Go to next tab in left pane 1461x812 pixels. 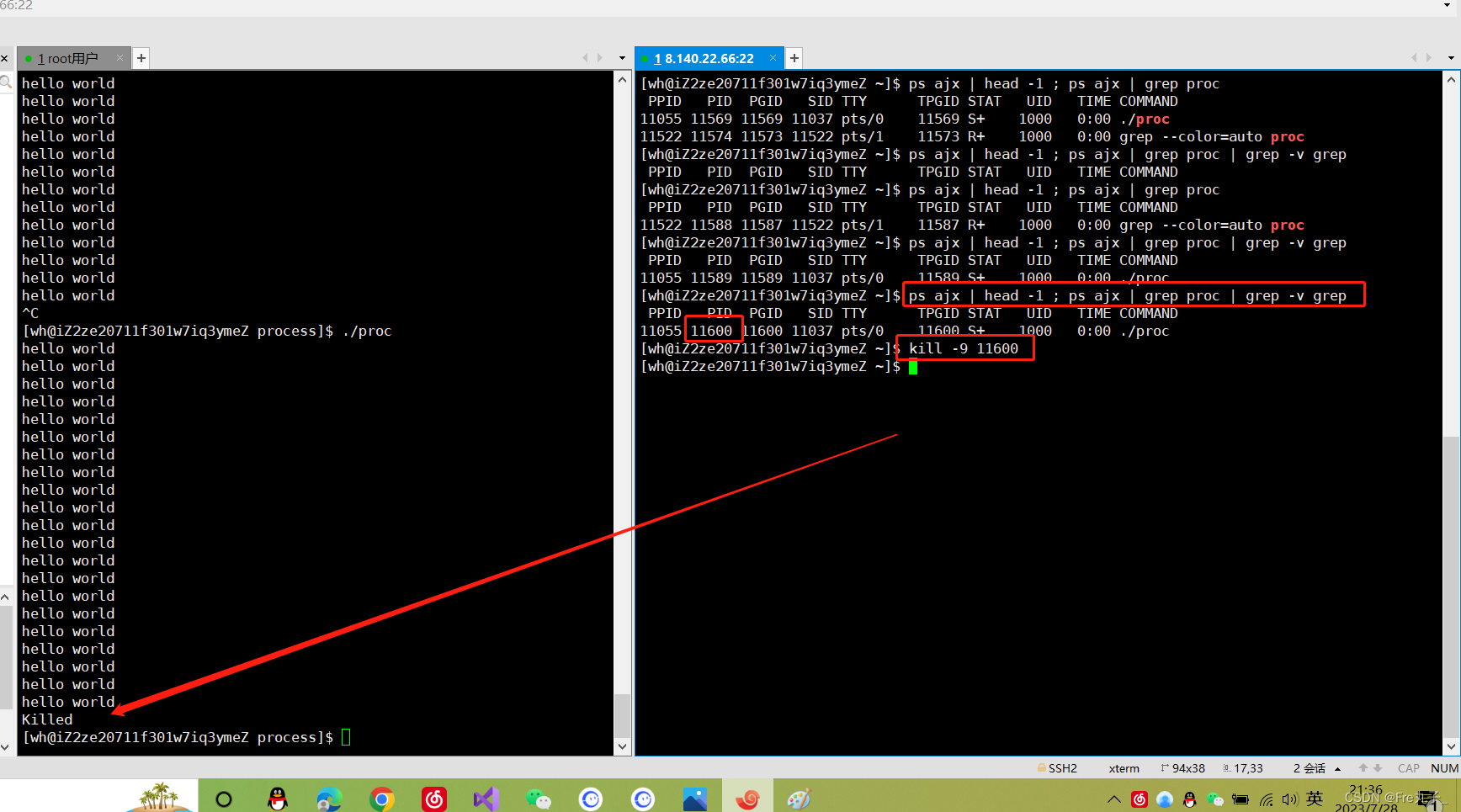coord(600,58)
